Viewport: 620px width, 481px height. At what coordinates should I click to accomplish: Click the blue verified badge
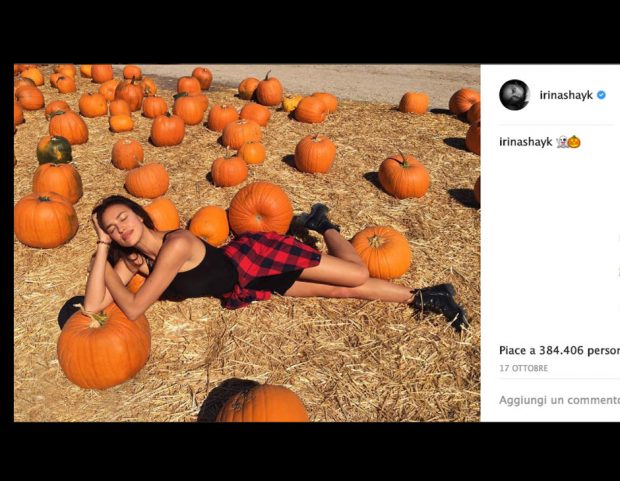click(601, 95)
